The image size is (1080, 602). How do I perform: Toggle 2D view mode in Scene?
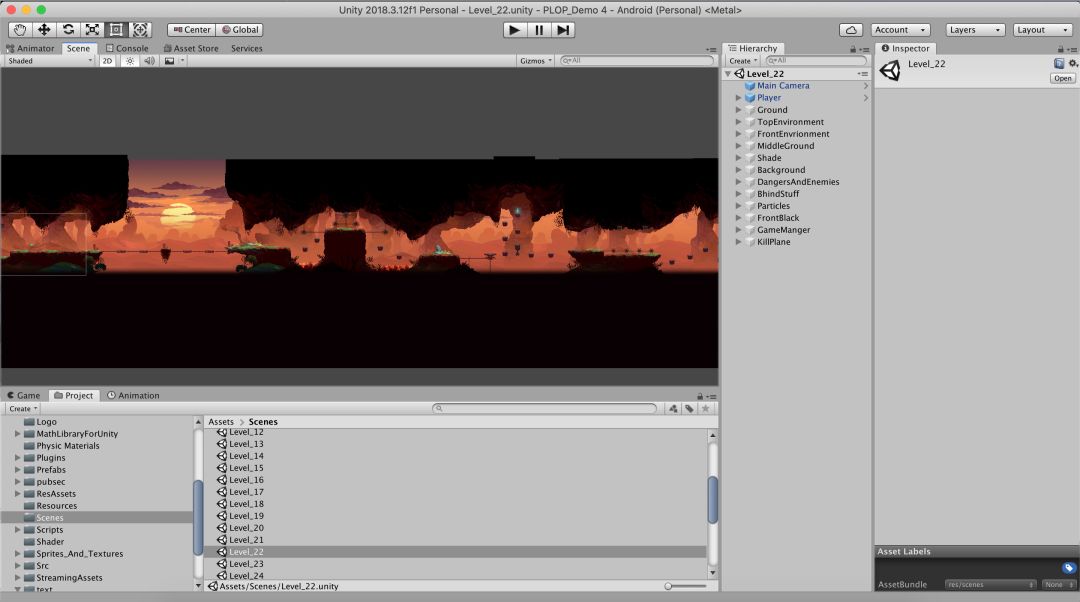tap(107, 61)
